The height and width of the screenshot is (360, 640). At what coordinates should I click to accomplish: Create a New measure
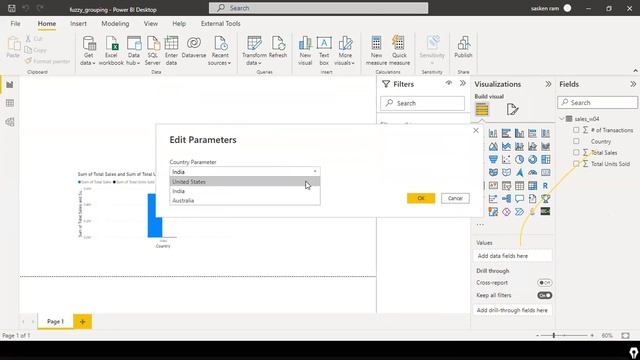[376, 51]
